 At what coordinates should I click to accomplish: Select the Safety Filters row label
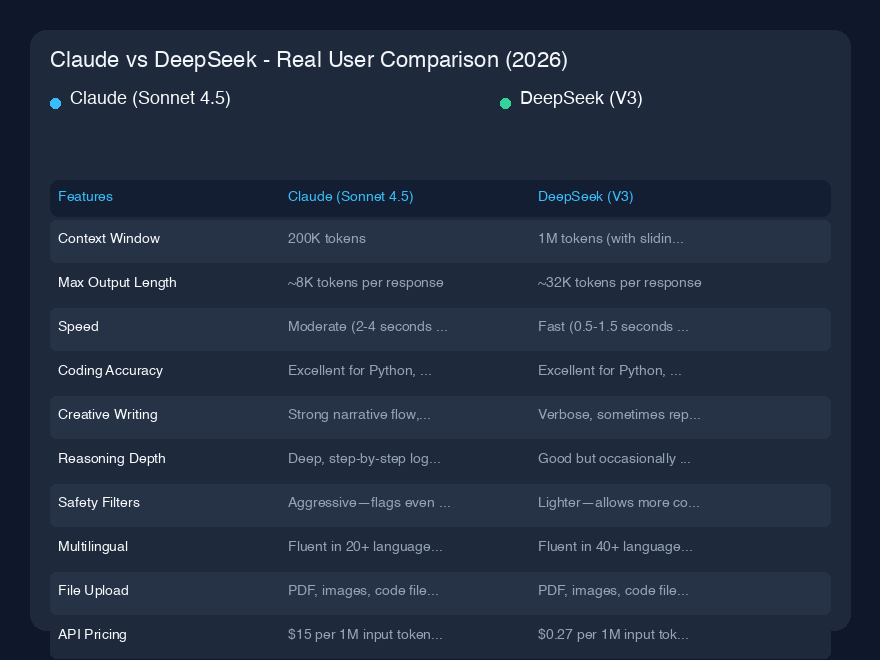click(99, 502)
